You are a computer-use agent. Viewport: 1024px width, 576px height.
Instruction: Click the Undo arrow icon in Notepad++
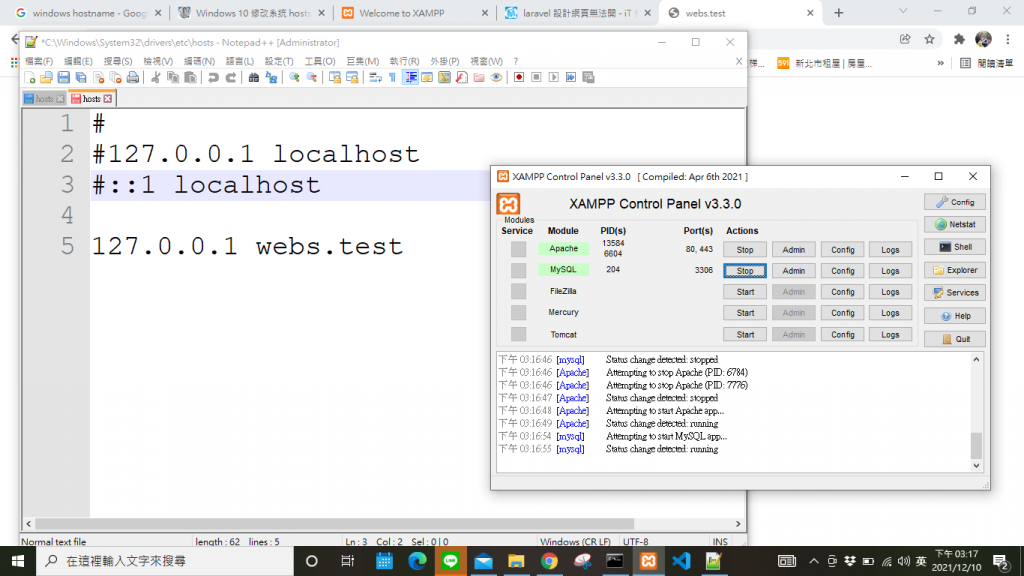pyautogui.click(x=213, y=78)
